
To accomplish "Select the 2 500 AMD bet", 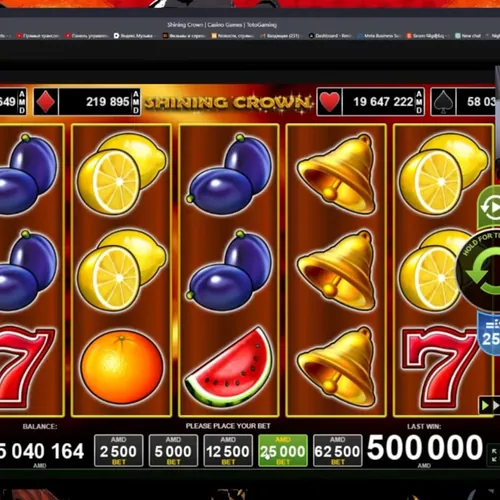I will point(119,451).
